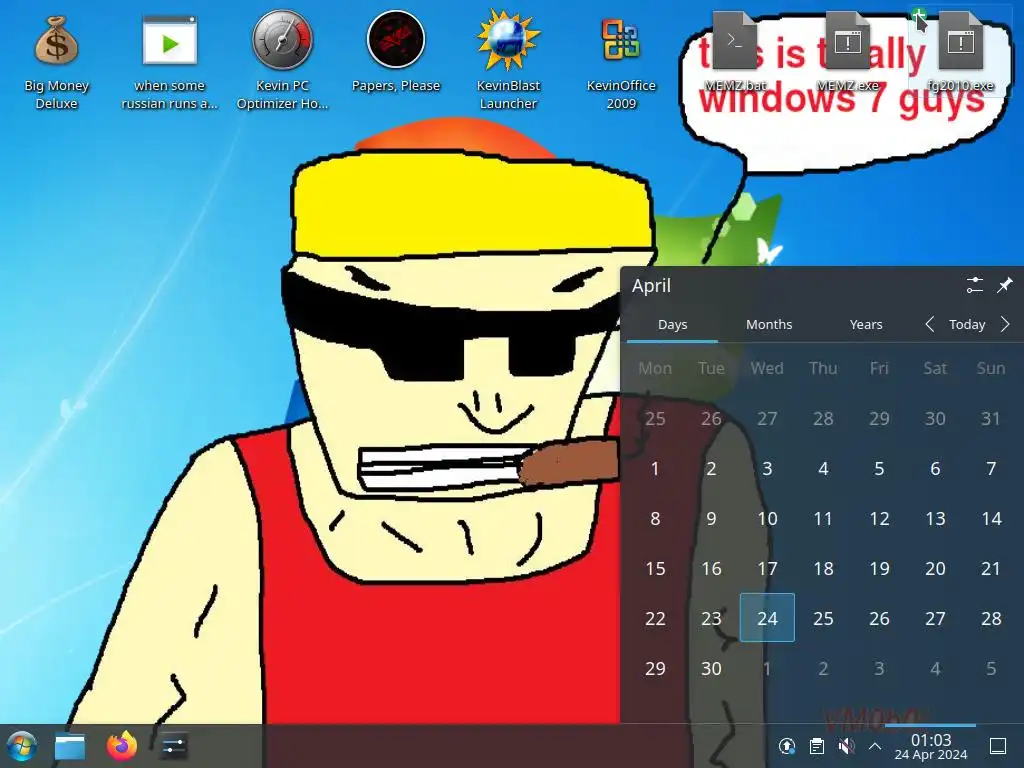Switch to the Months tab
The width and height of the screenshot is (1024, 768).
(x=769, y=325)
